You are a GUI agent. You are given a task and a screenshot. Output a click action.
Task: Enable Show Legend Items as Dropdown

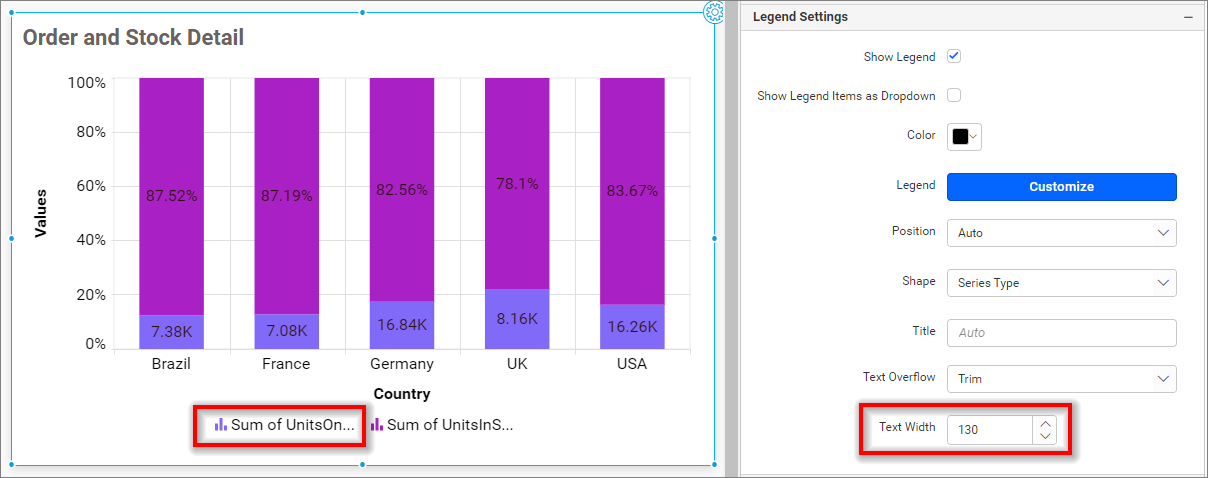click(x=954, y=96)
